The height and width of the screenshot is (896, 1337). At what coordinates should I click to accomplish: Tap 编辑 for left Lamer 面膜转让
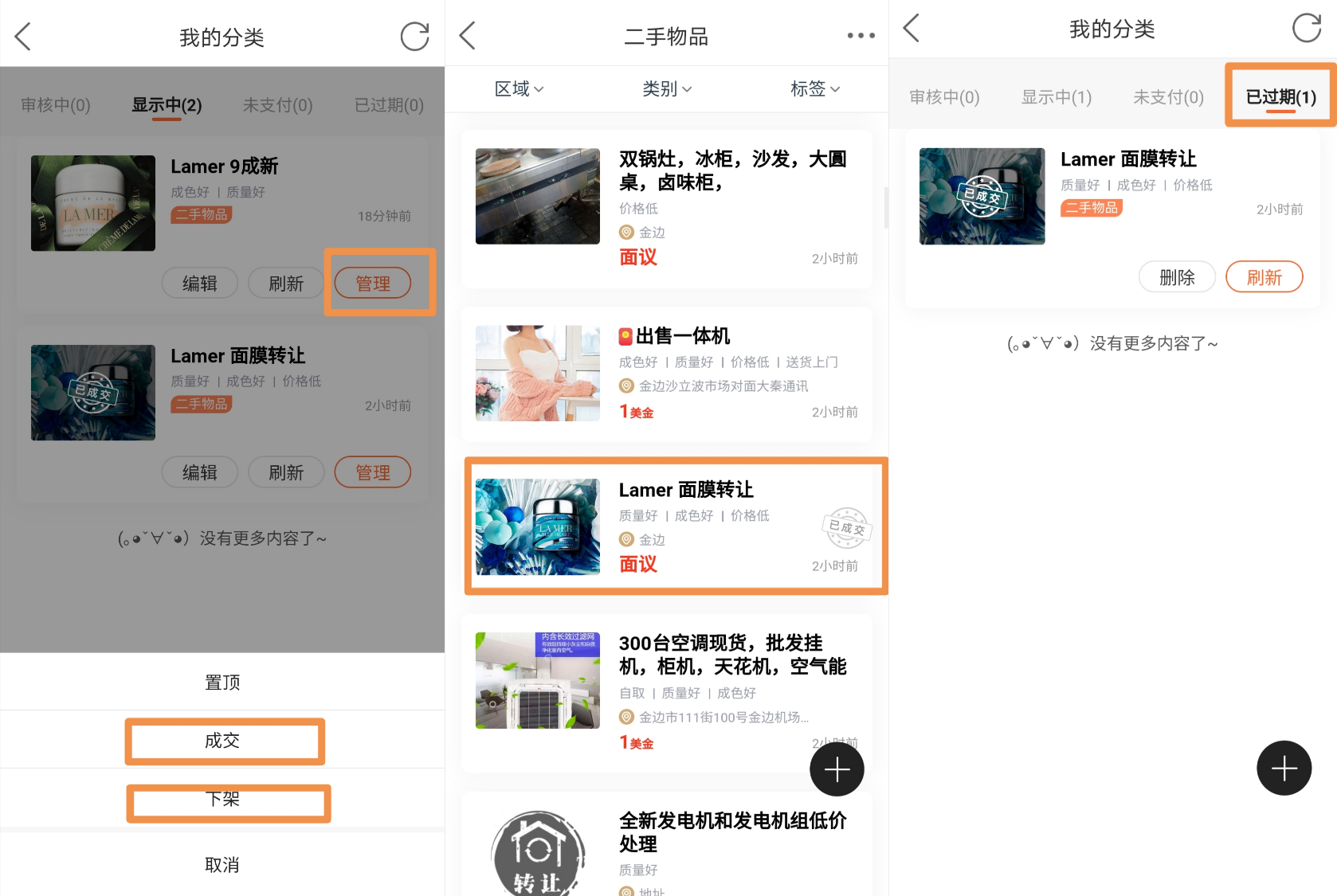click(199, 472)
